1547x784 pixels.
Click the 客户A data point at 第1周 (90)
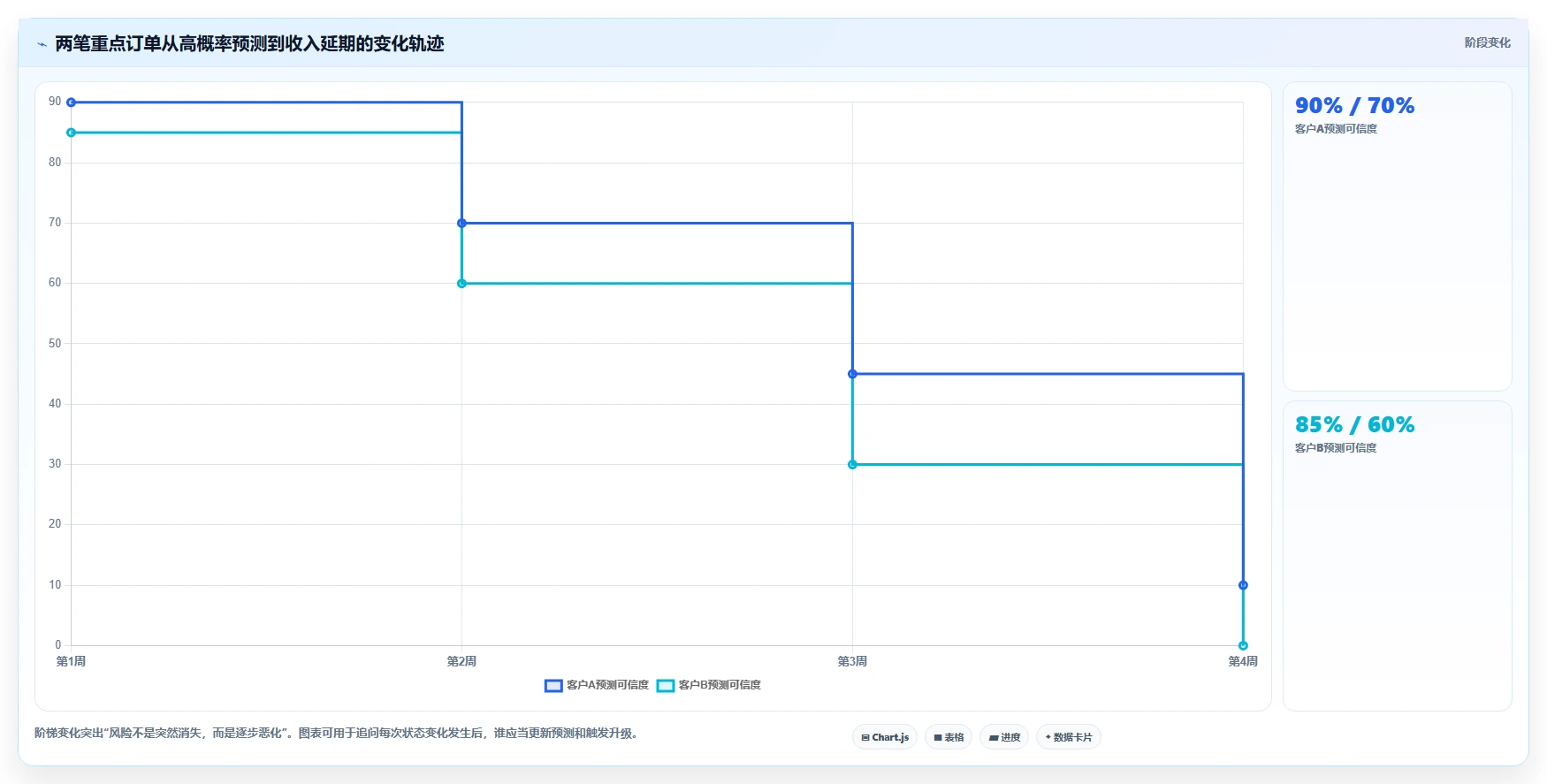(x=71, y=103)
